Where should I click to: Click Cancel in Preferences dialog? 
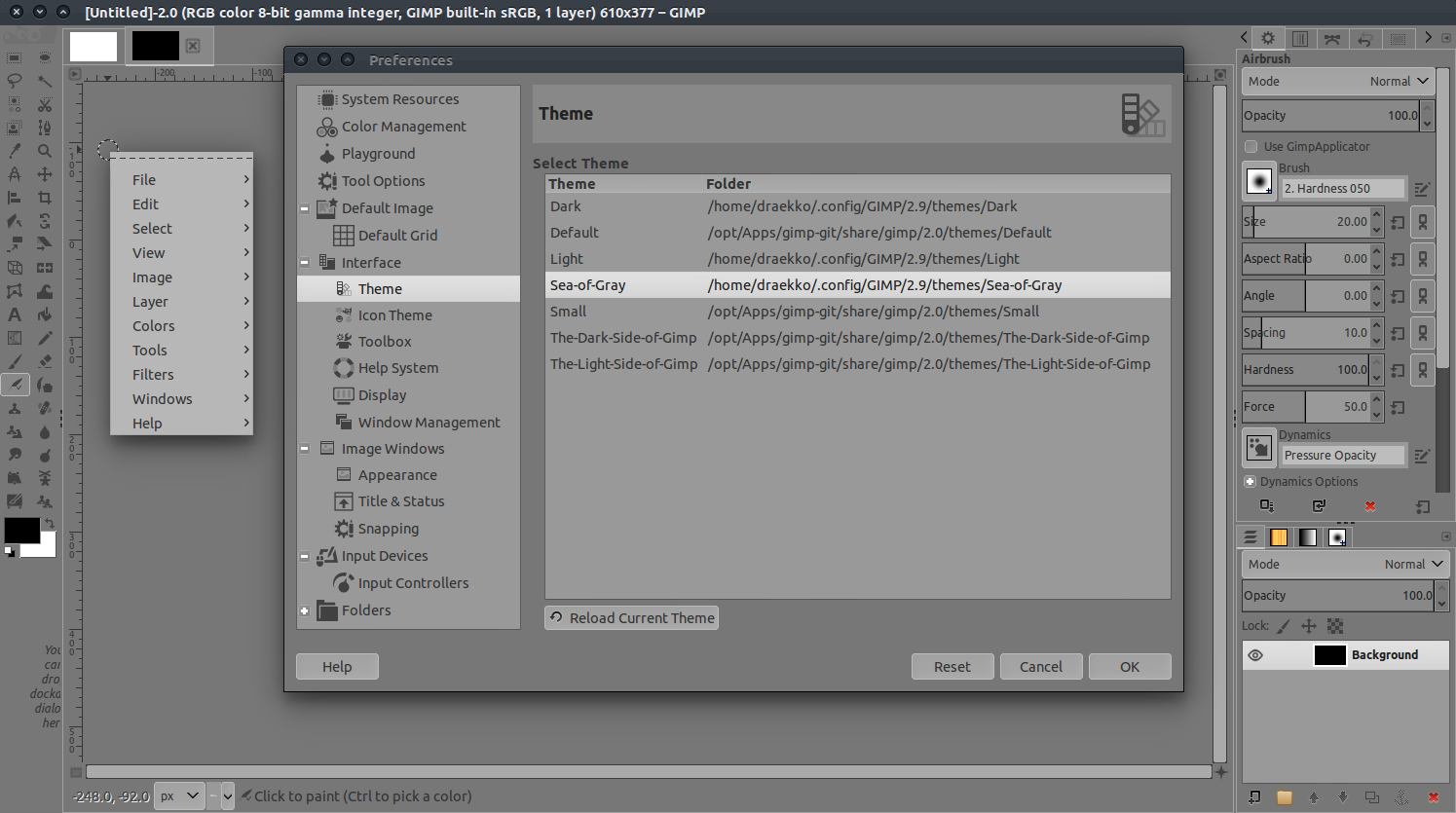point(1041,667)
